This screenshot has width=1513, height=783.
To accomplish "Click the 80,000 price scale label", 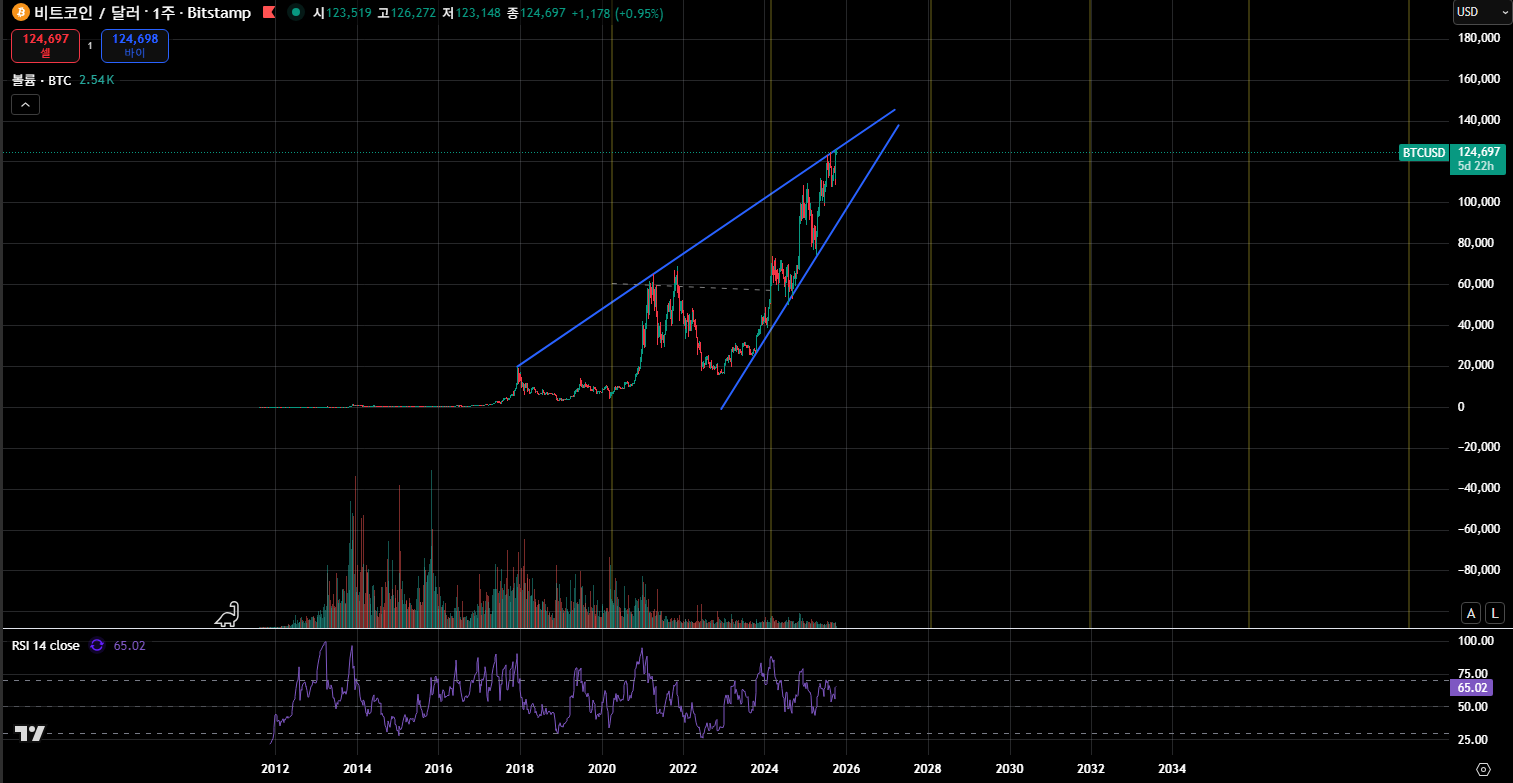I will point(1478,243).
